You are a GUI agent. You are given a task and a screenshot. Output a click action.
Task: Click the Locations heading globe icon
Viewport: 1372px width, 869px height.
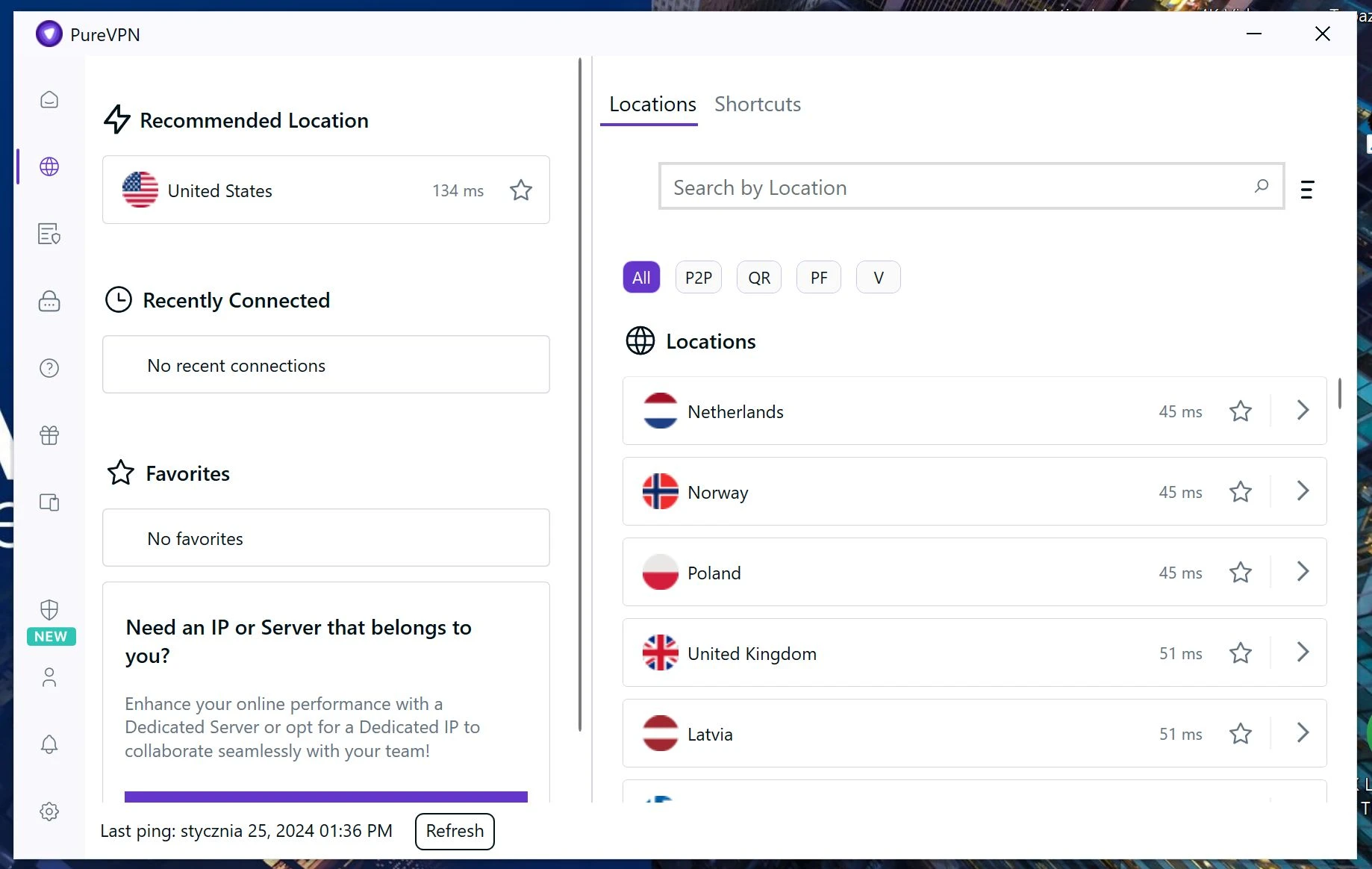pos(640,340)
